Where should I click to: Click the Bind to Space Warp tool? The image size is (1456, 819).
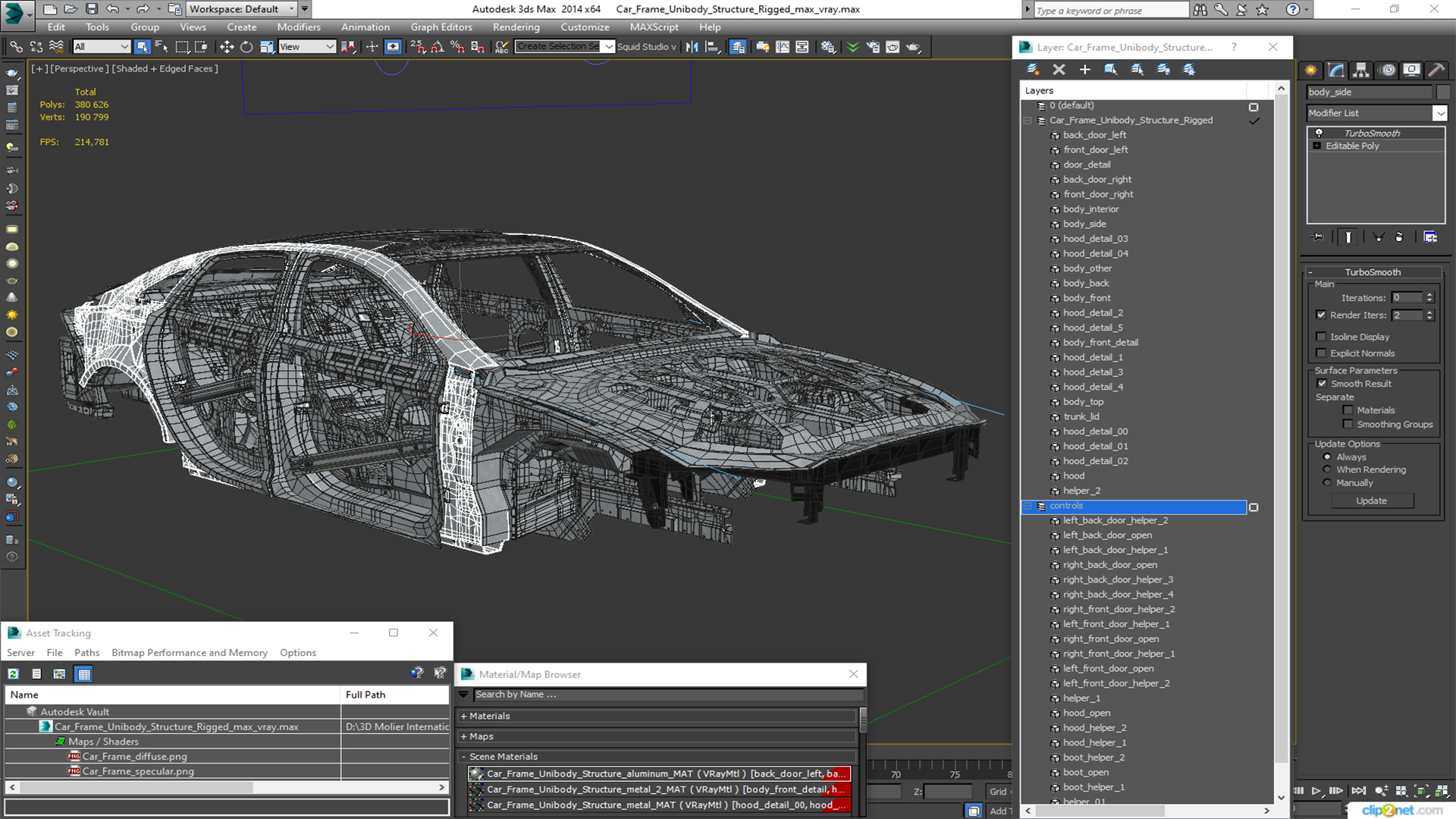[x=56, y=47]
